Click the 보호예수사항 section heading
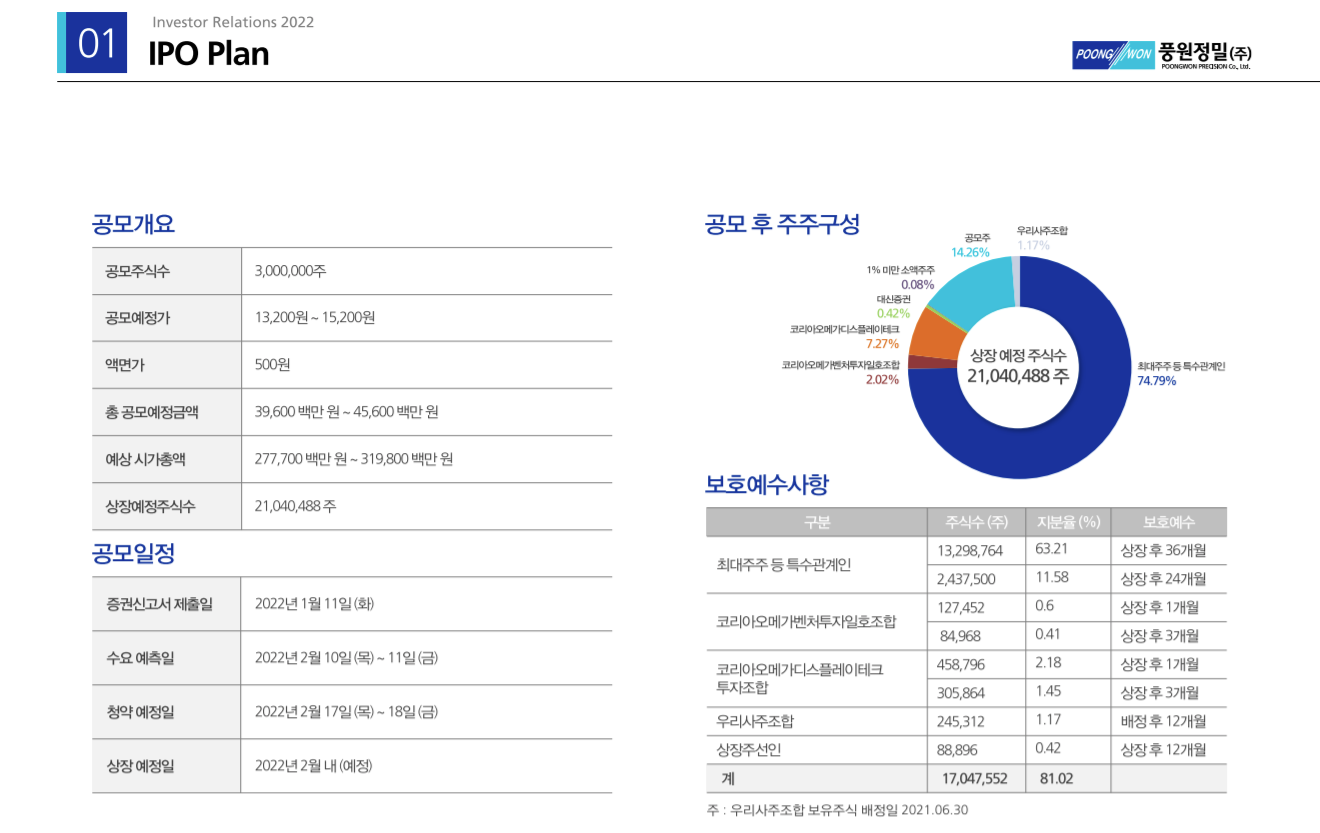 click(767, 485)
